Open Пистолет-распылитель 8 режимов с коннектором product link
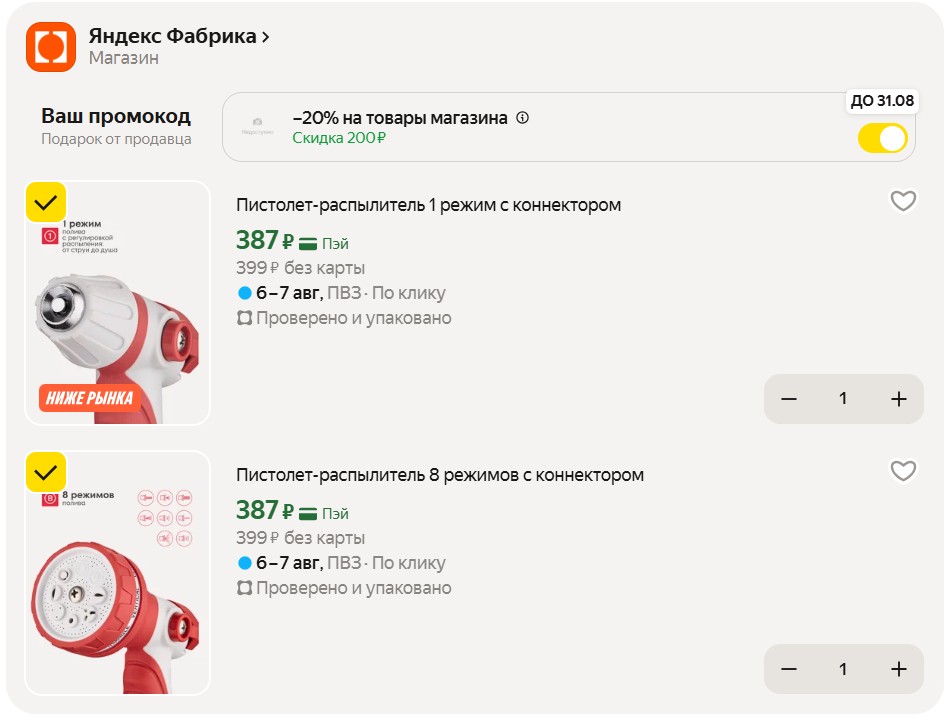 (440, 475)
